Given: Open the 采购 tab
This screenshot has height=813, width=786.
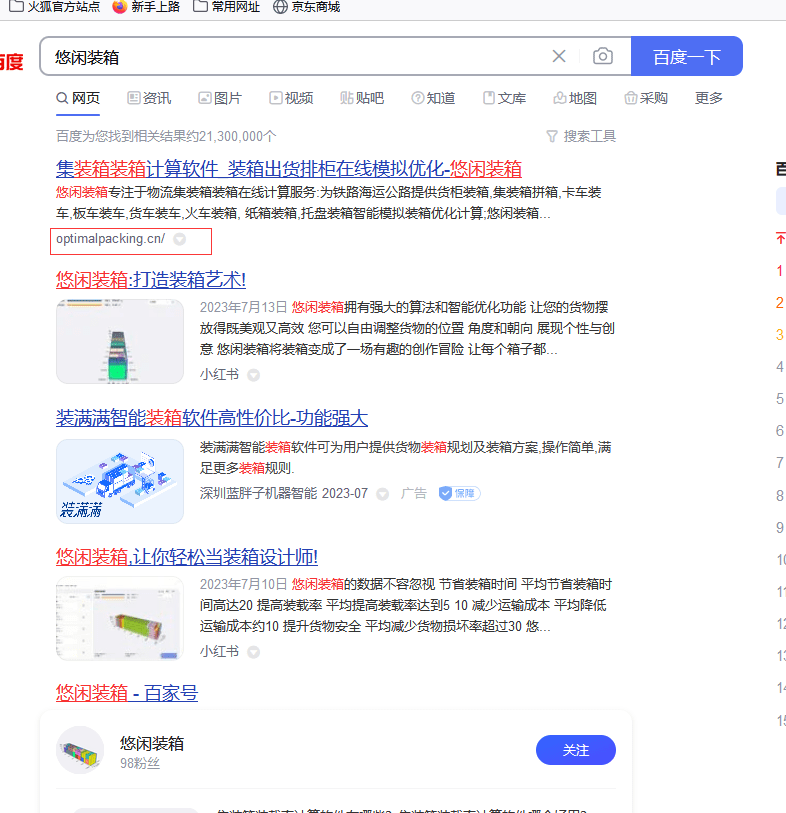Looking at the screenshot, I should pyautogui.click(x=646, y=98).
